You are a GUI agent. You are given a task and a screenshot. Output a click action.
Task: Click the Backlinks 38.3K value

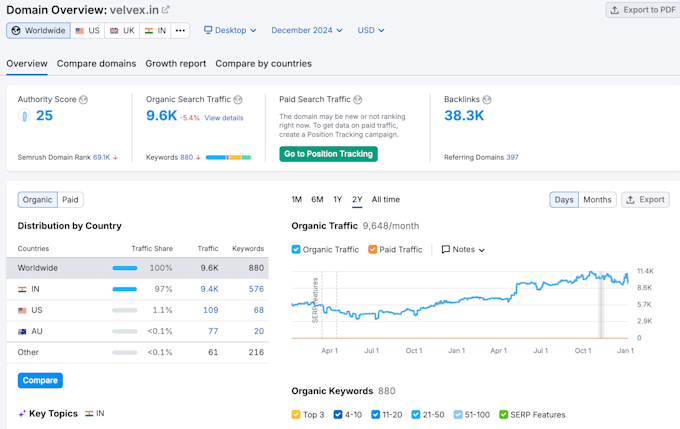tap(464, 116)
